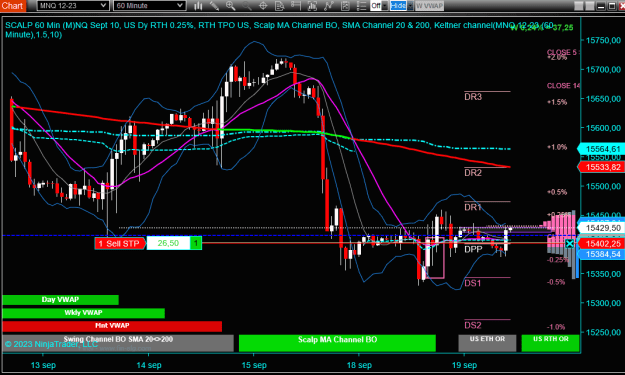Viewport: 625px width, 375px height.
Task: Click the second link square button
Action: tap(589, 6)
